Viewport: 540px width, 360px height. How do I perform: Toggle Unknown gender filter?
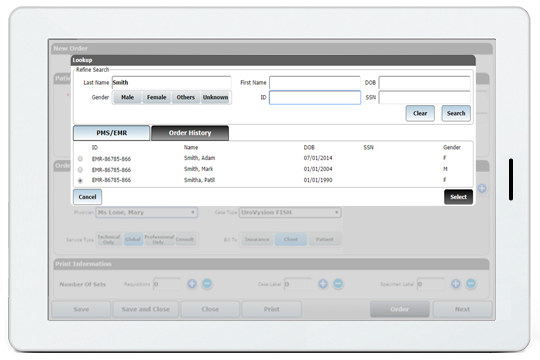(215, 97)
